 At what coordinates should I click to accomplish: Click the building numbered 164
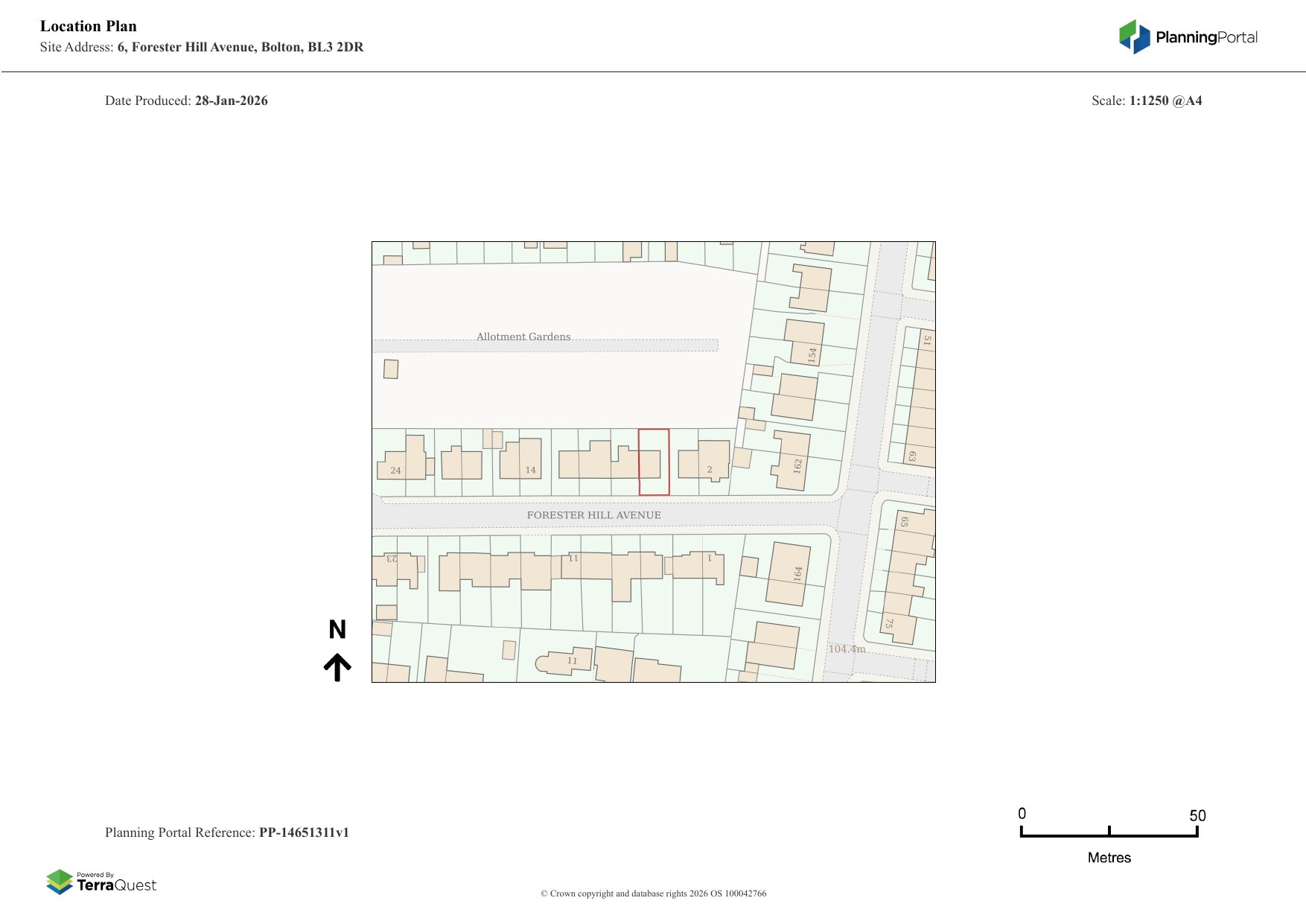(x=788, y=574)
